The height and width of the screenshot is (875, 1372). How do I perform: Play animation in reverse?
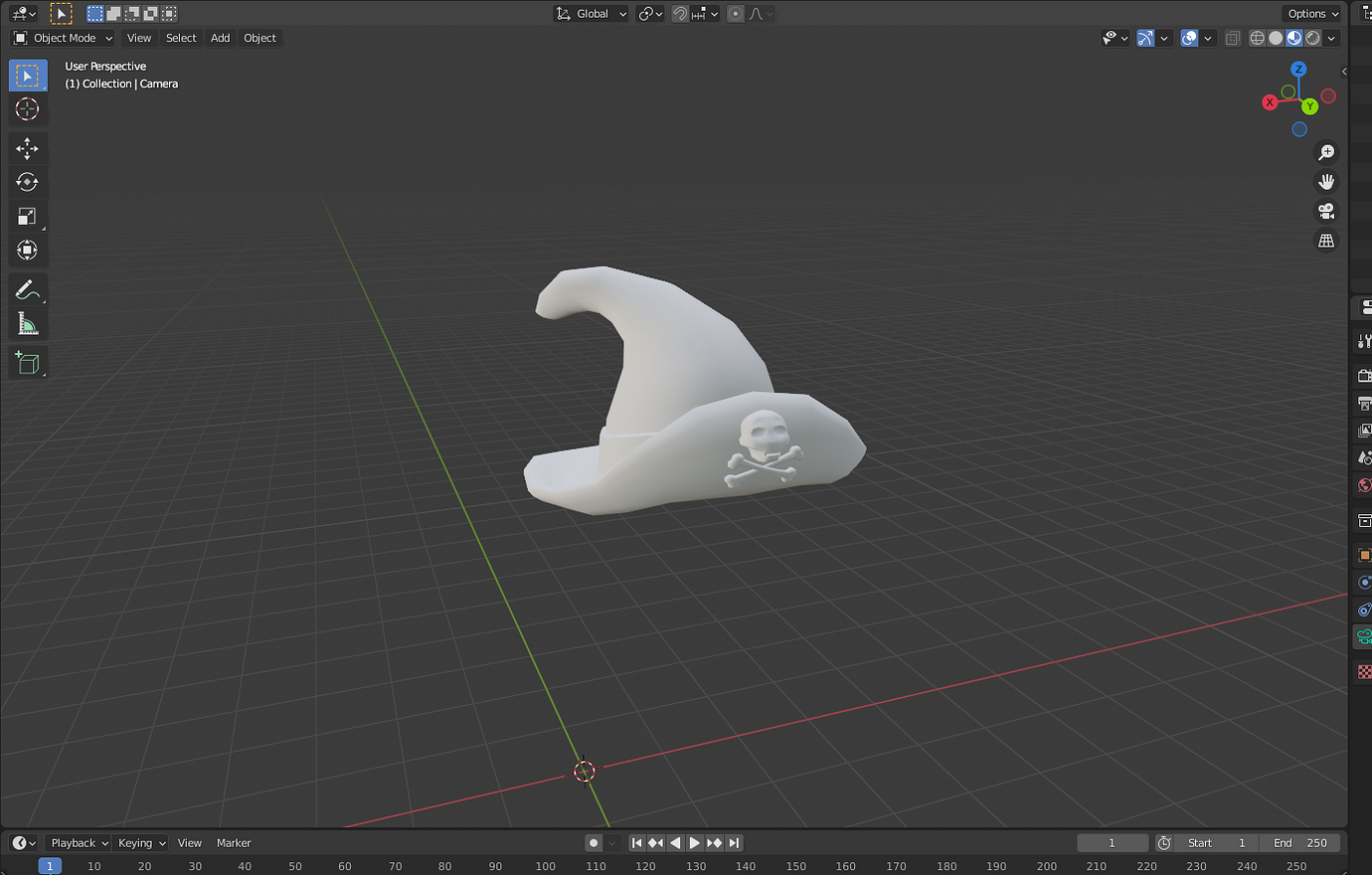click(676, 843)
